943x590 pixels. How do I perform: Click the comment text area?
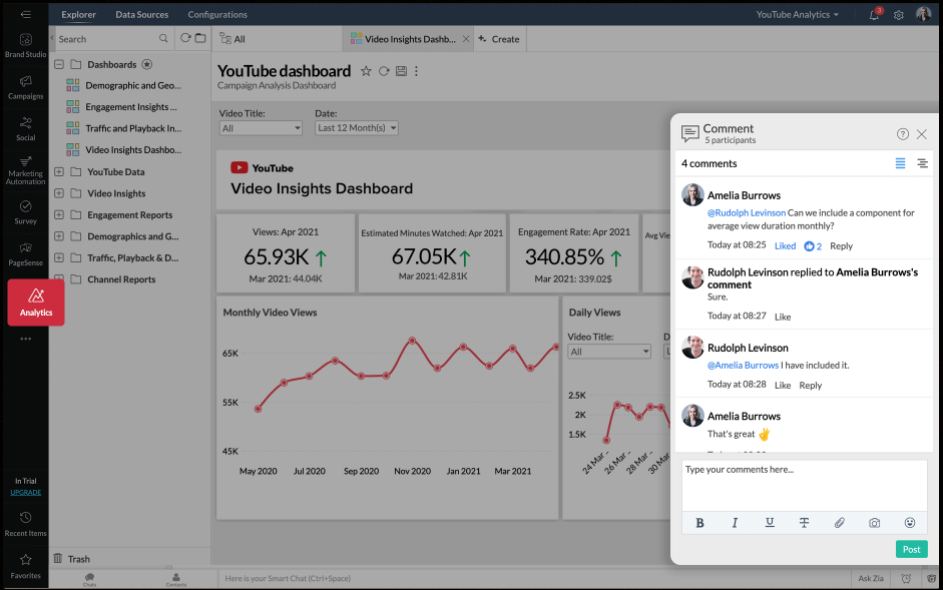click(x=804, y=485)
